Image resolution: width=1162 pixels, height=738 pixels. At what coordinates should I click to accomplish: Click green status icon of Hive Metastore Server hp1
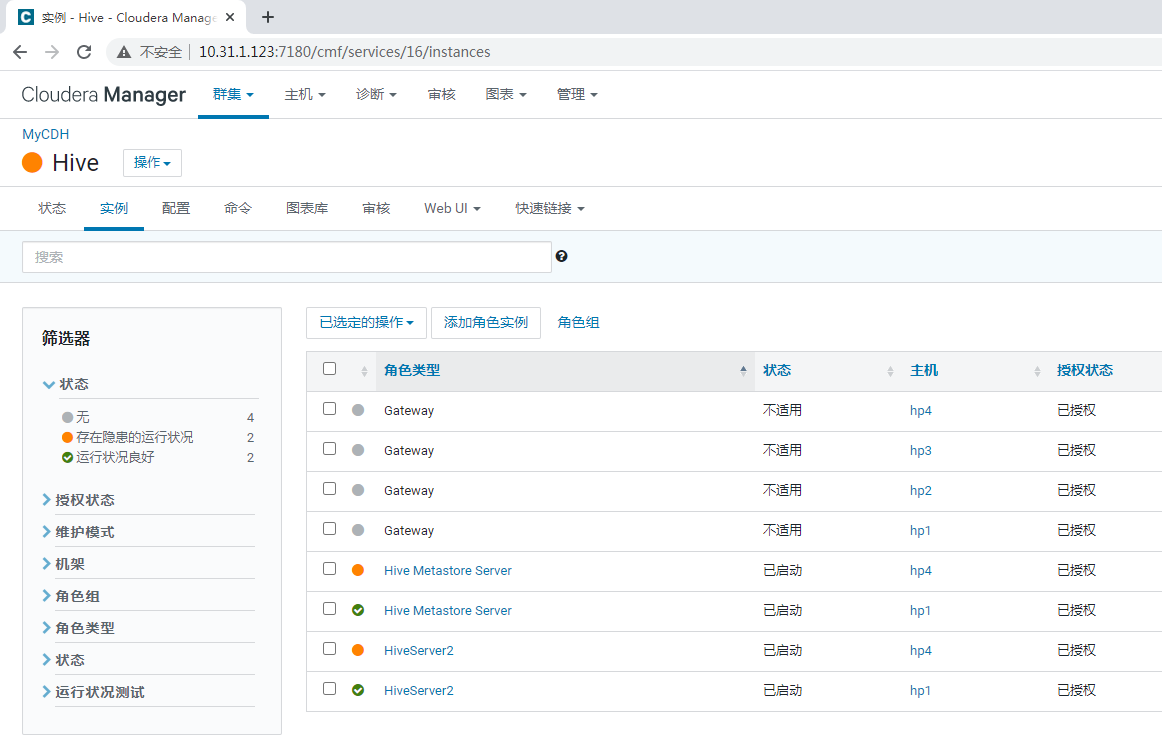(x=358, y=610)
